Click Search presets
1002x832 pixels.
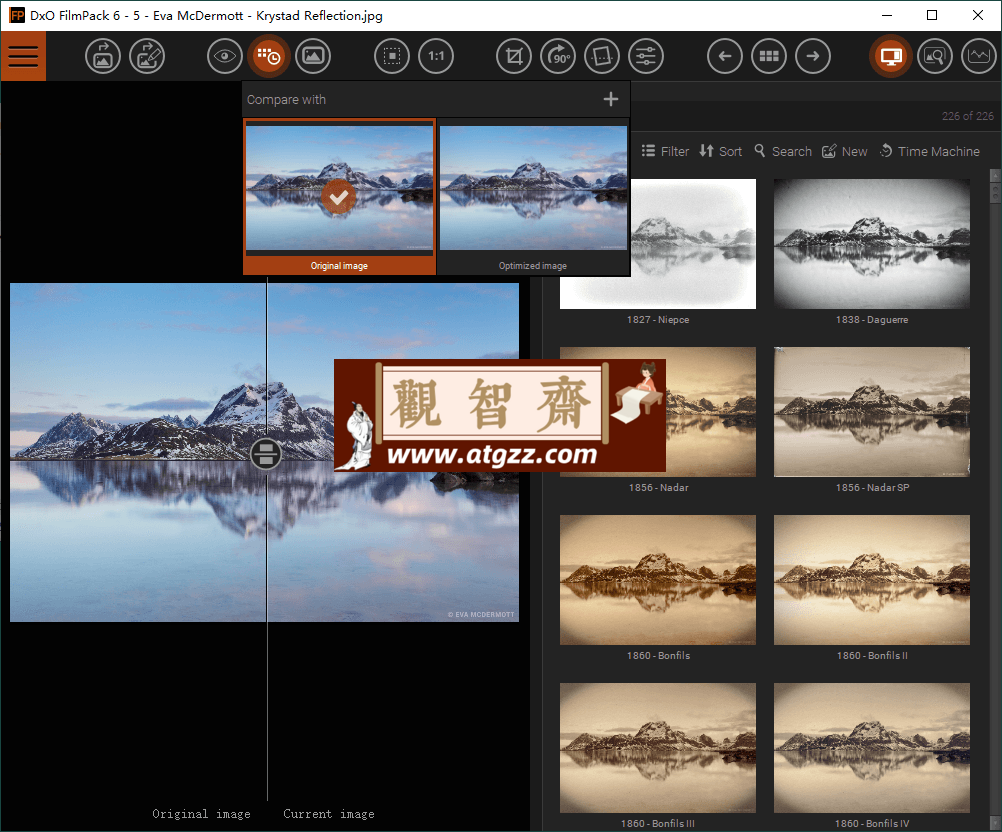(x=783, y=151)
